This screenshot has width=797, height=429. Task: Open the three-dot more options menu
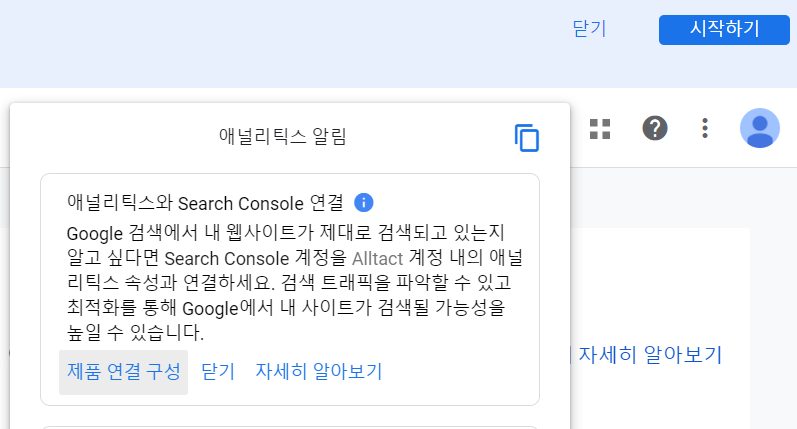(704, 128)
